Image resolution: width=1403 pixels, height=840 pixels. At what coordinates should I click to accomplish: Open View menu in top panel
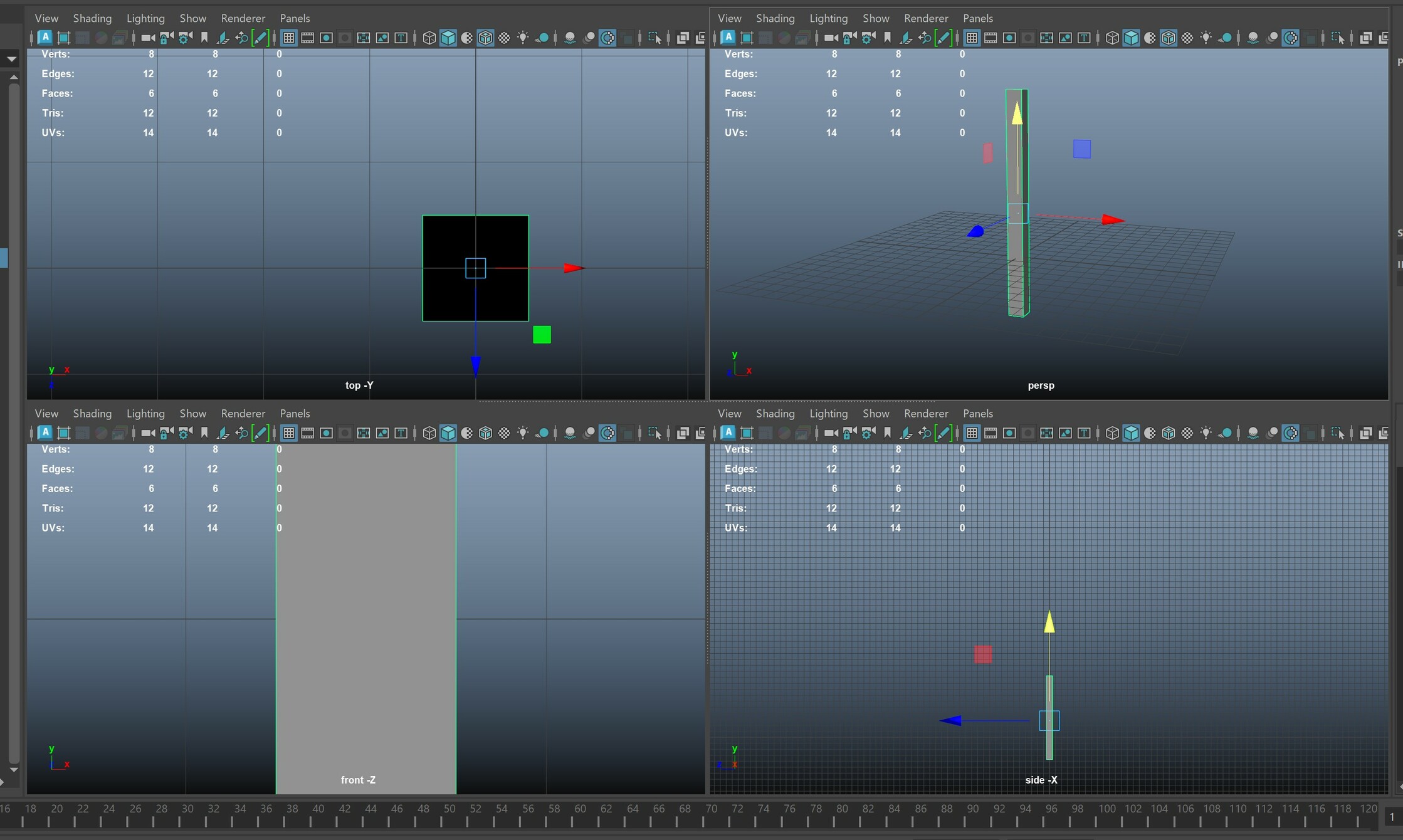pyautogui.click(x=46, y=18)
